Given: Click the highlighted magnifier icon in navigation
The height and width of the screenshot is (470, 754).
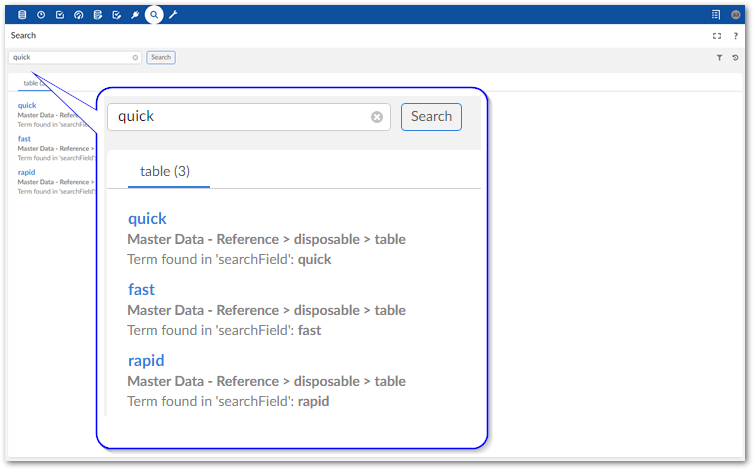Looking at the screenshot, I should point(154,15).
